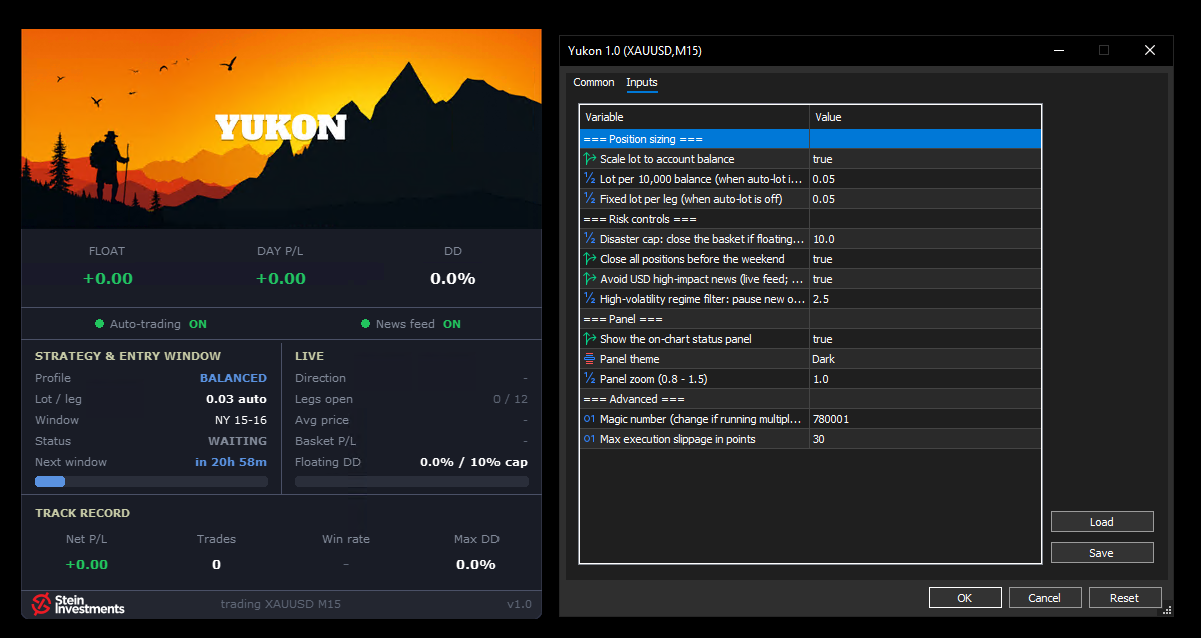Select the === Position sizing === row

tap(811, 139)
